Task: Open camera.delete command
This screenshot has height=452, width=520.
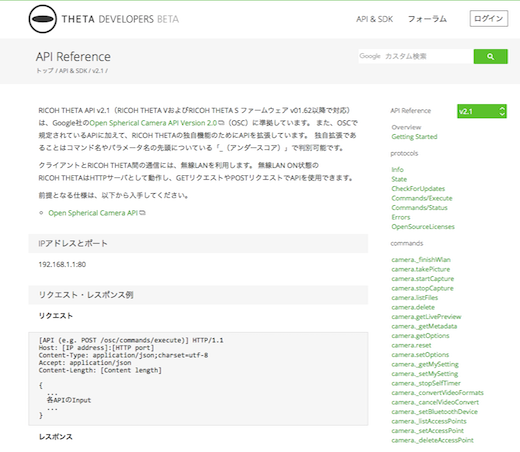Action: click(413, 307)
